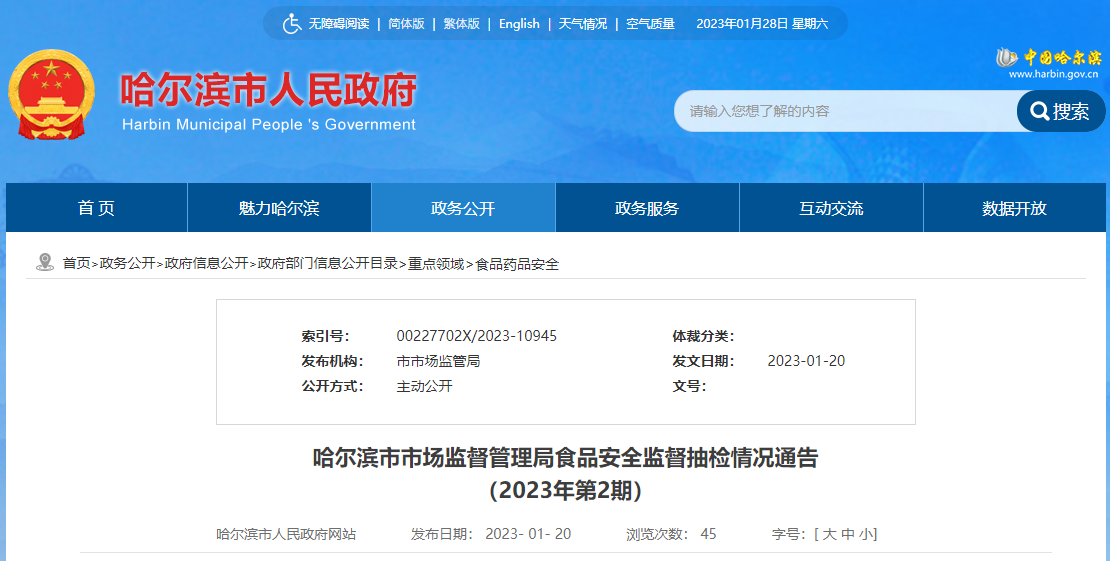The width and height of the screenshot is (1110, 561).
Task: Open the 政务服务 navigation tab
Action: pos(647,208)
